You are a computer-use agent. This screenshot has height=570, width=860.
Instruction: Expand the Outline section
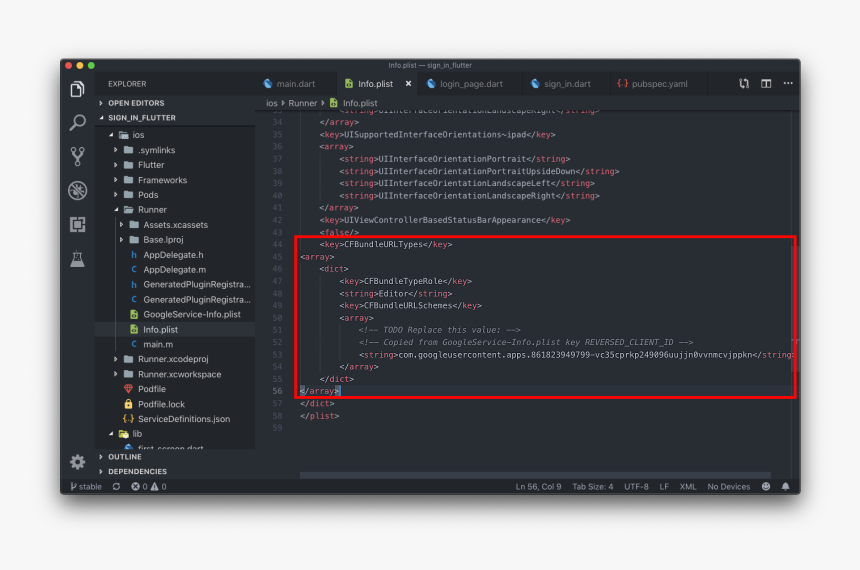click(176, 457)
